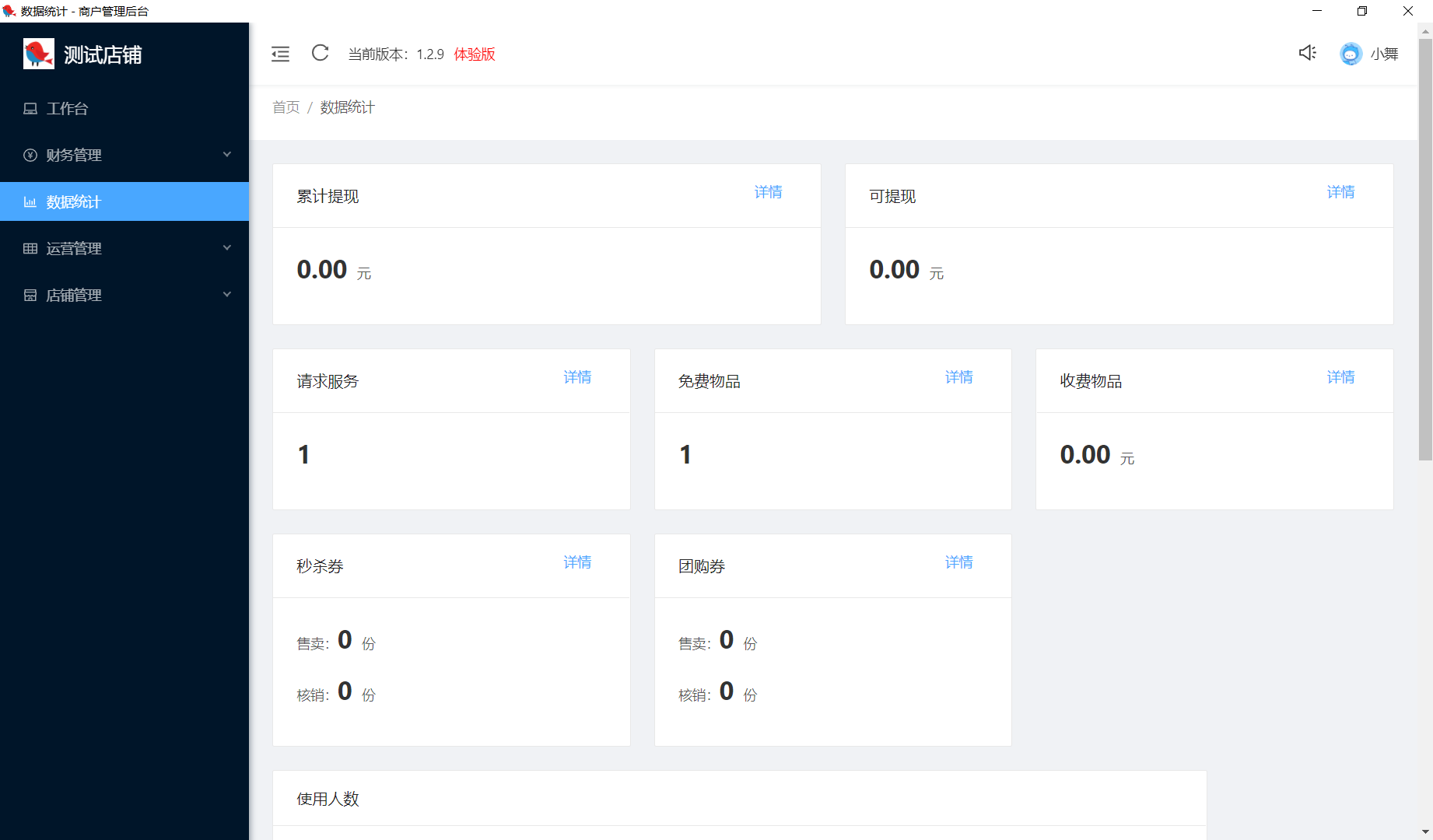Open 详情 link for 累计提现
The width and height of the screenshot is (1433, 840).
(x=768, y=192)
